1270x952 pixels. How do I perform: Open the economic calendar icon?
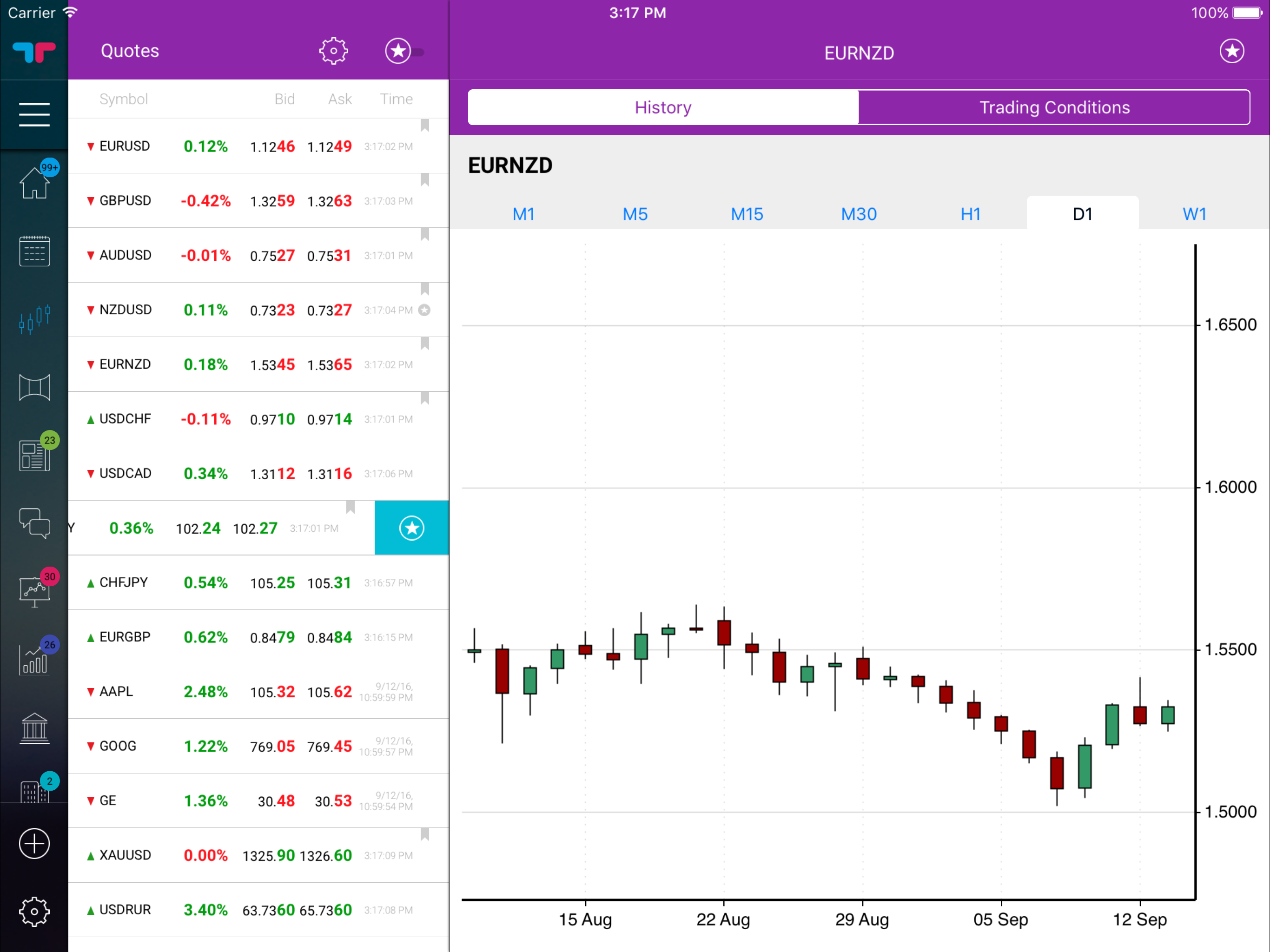point(34,251)
